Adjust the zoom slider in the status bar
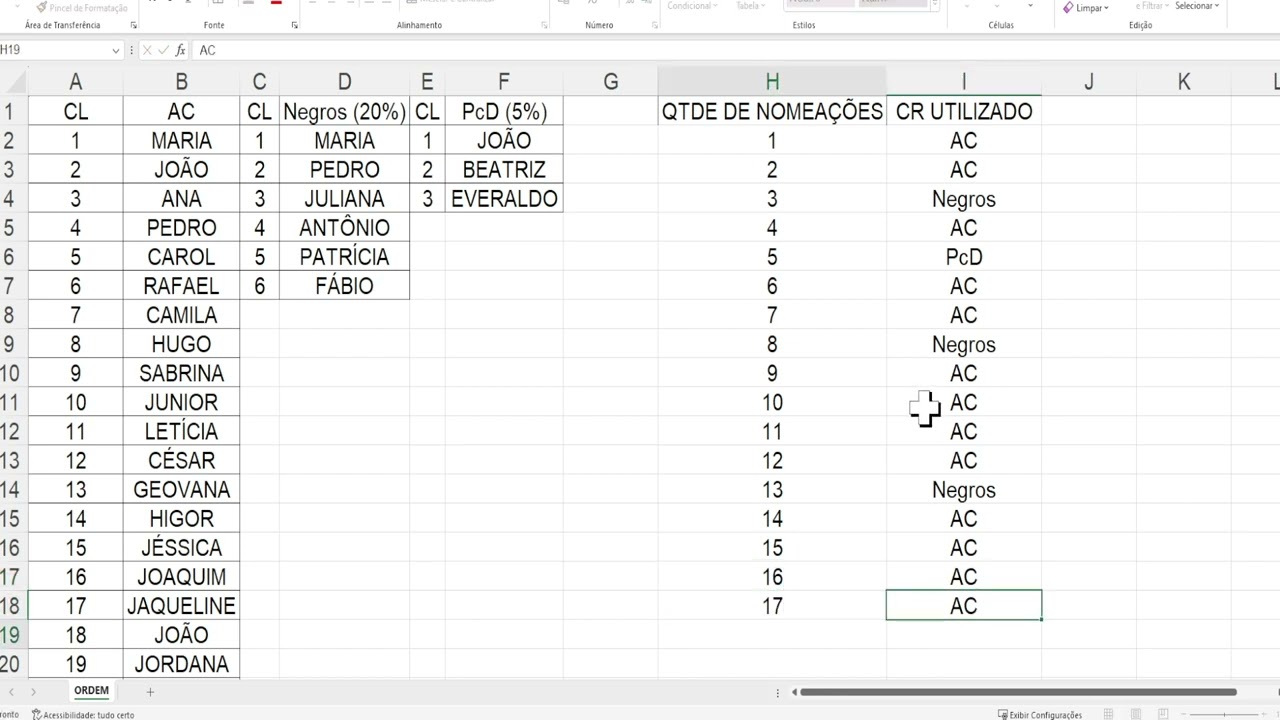 pos(1225,714)
